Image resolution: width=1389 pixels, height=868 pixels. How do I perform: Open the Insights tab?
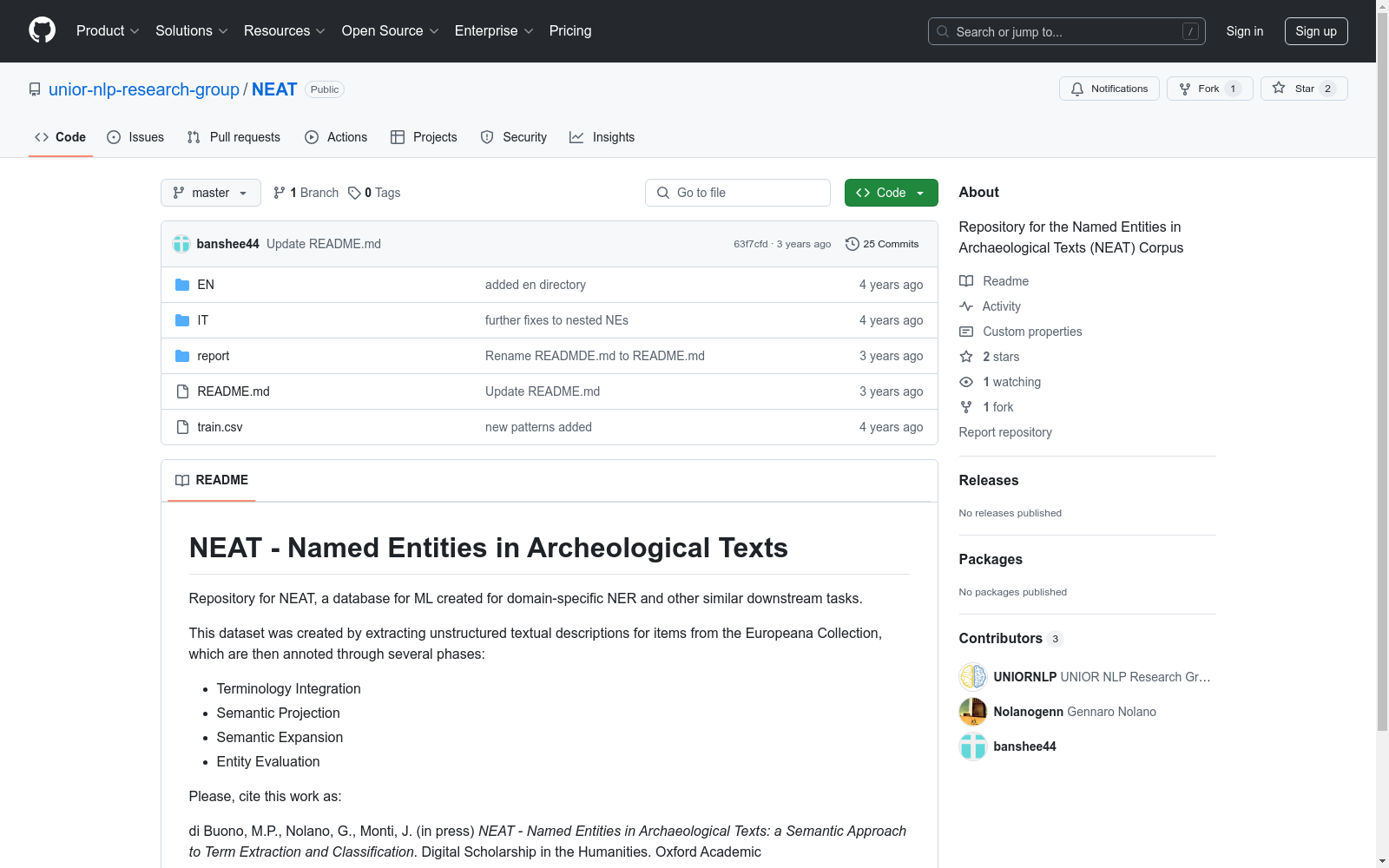click(x=602, y=137)
